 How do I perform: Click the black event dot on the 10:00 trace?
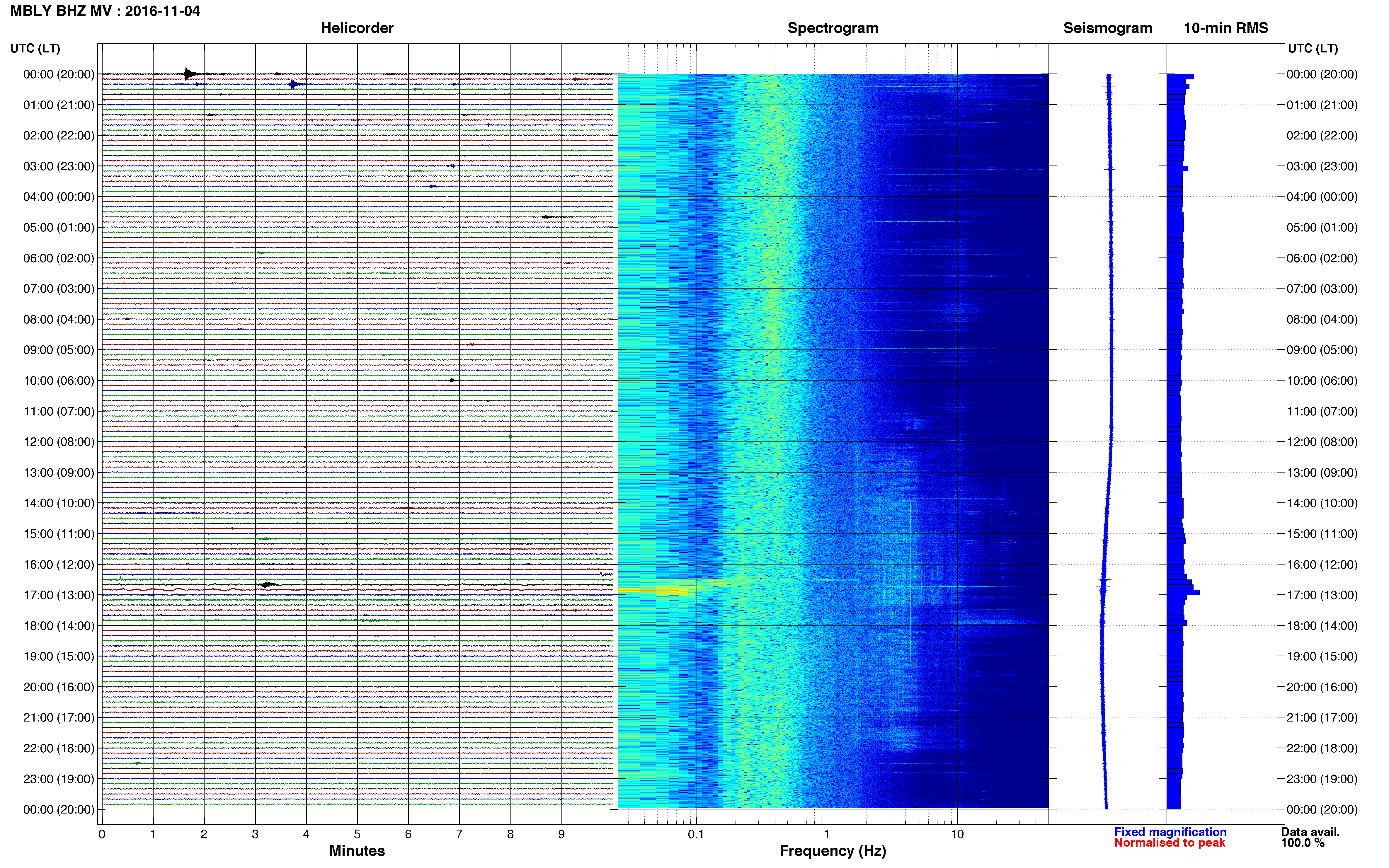[x=452, y=380]
